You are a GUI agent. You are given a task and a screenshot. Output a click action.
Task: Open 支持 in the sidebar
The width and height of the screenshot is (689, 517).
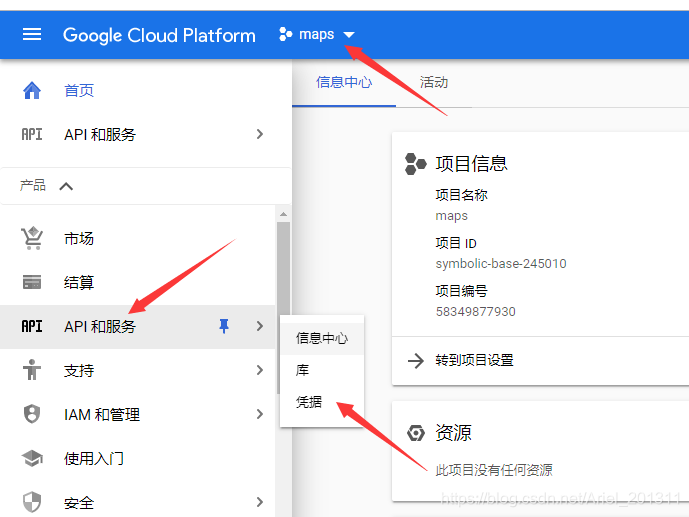tap(79, 370)
